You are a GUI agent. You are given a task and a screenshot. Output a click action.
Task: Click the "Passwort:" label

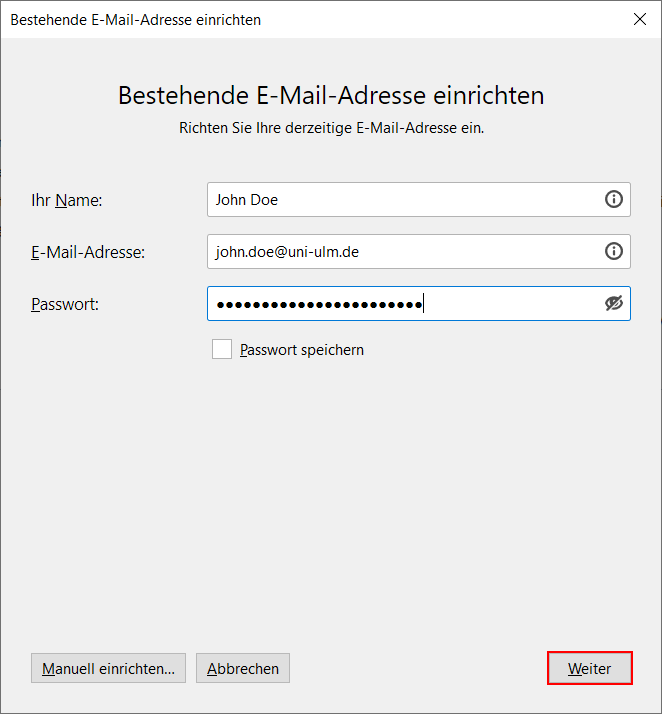click(x=65, y=304)
